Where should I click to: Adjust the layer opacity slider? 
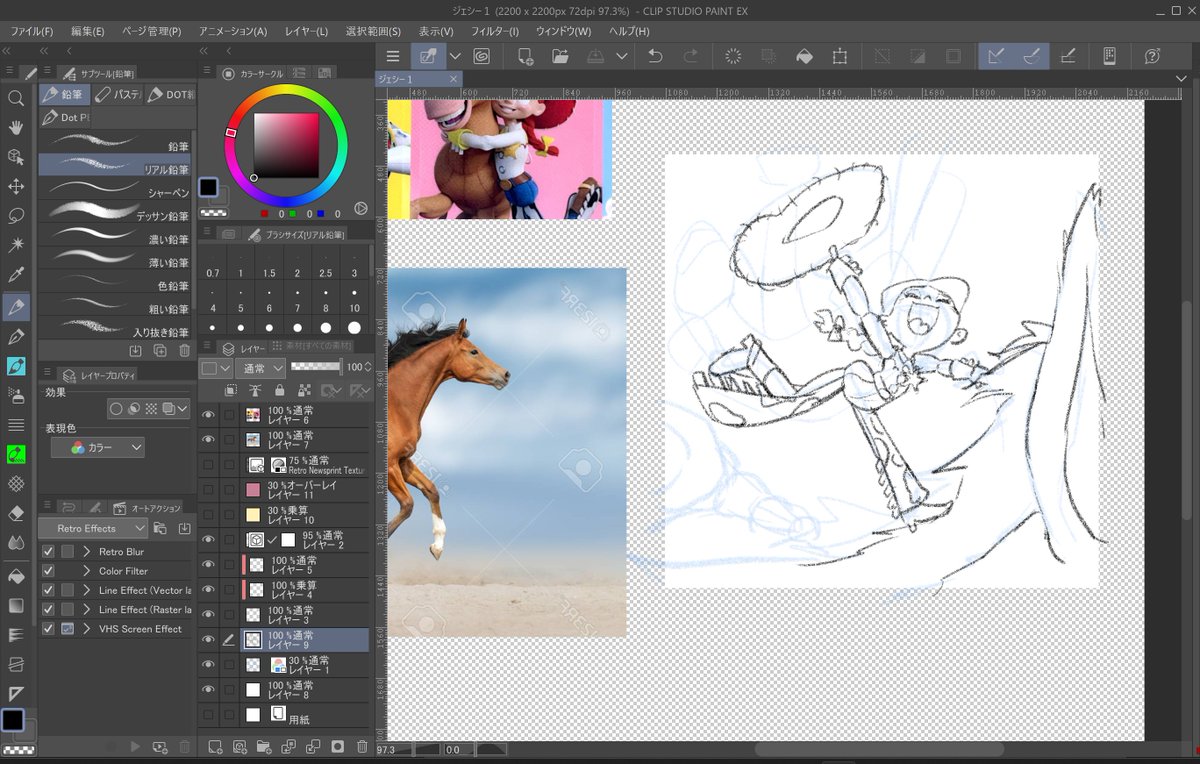pyautogui.click(x=315, y=367)
